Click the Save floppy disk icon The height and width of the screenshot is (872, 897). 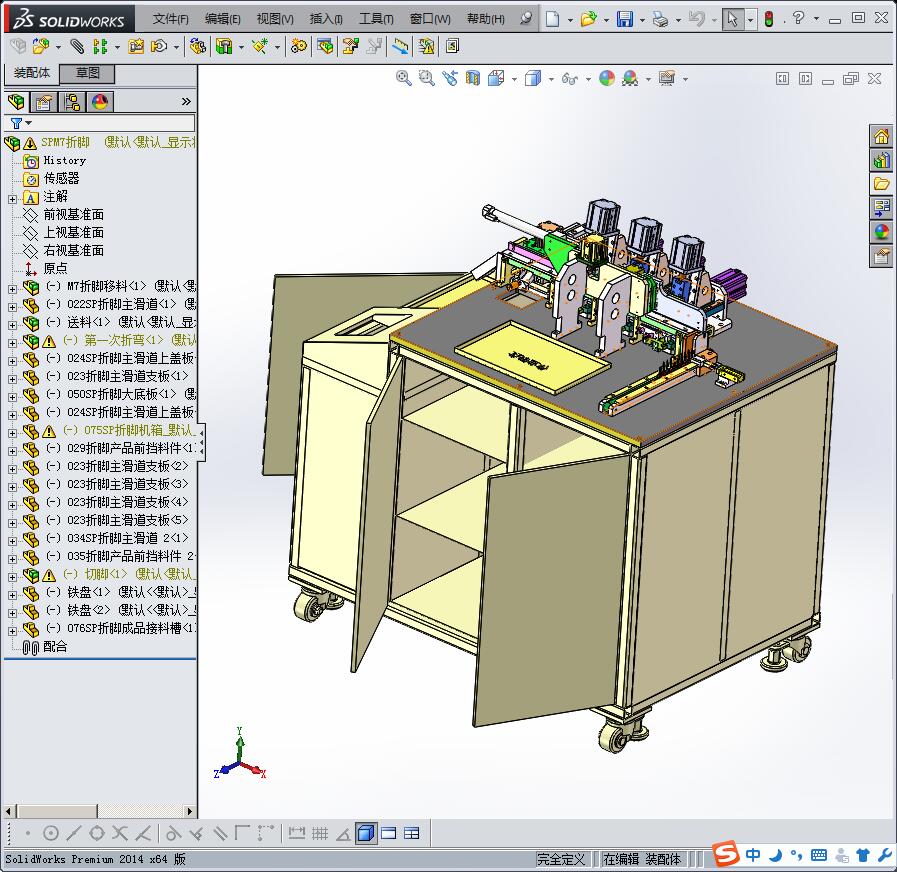[625, 19]
